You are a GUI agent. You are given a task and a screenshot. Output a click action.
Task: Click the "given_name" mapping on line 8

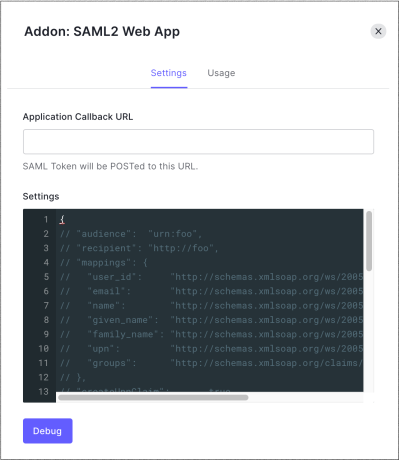click(212, 320)
